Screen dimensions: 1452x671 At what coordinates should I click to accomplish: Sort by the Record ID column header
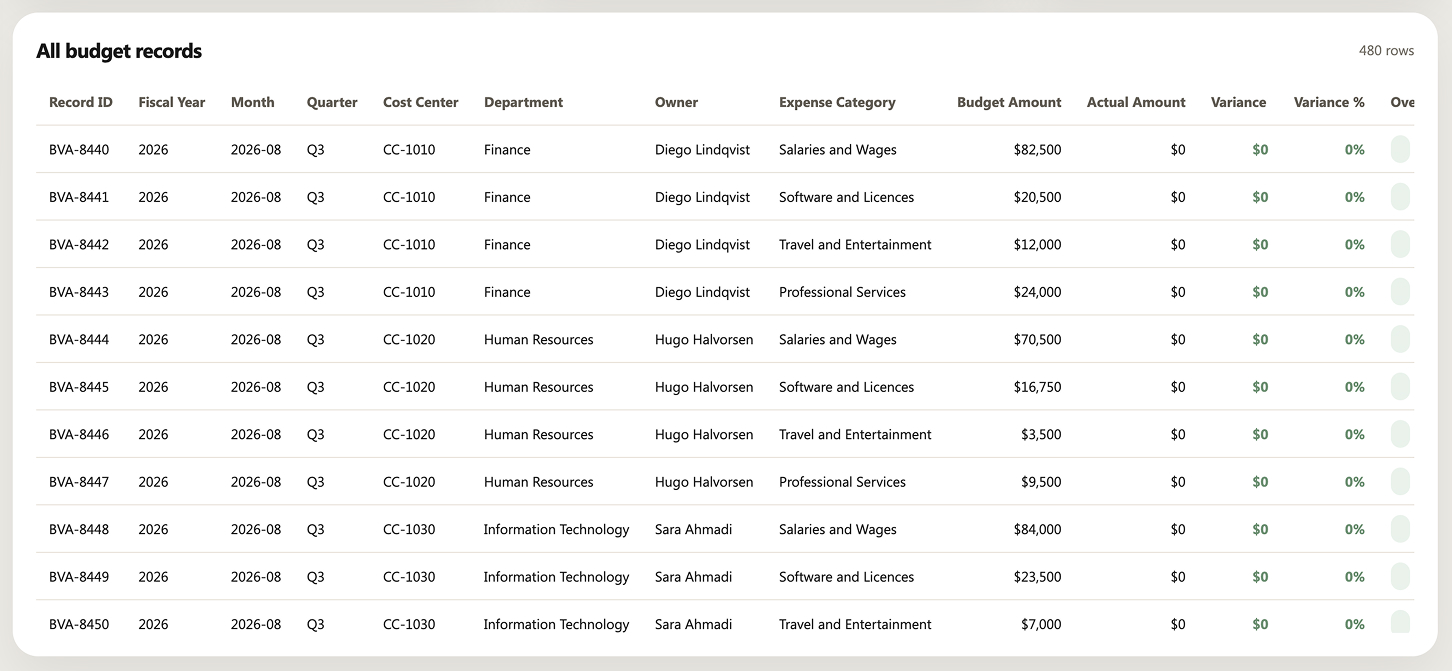pos(80,102)
